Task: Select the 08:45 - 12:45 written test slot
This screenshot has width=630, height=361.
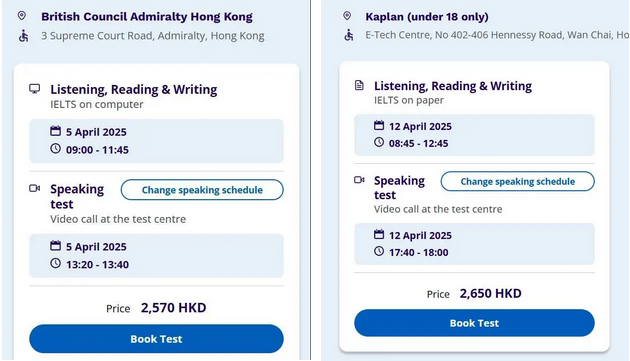Action: pos(474,135)
